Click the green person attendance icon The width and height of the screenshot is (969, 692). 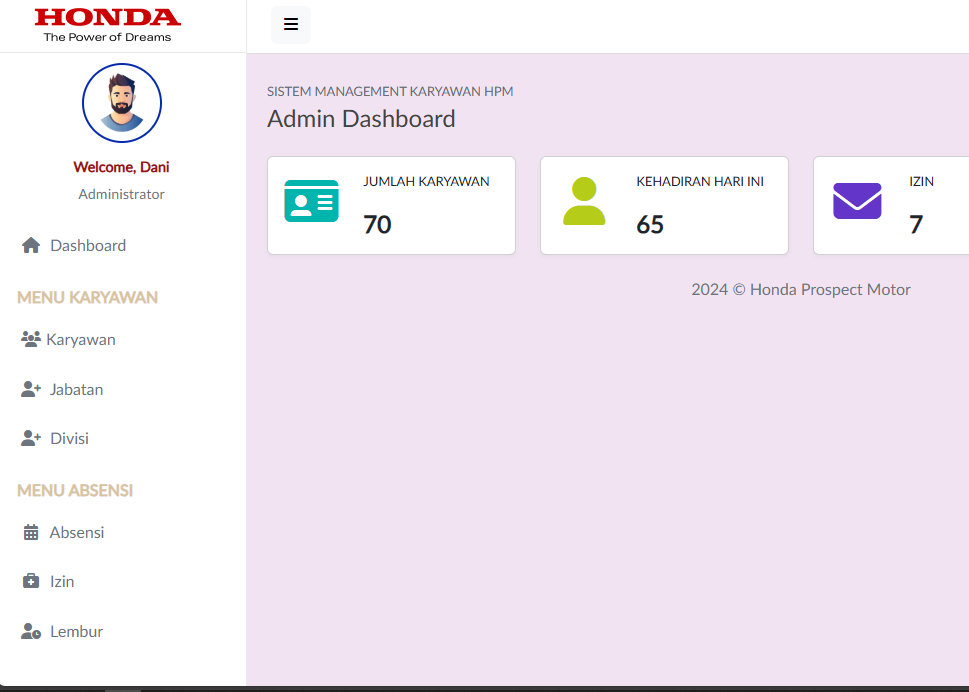(584, 201)
